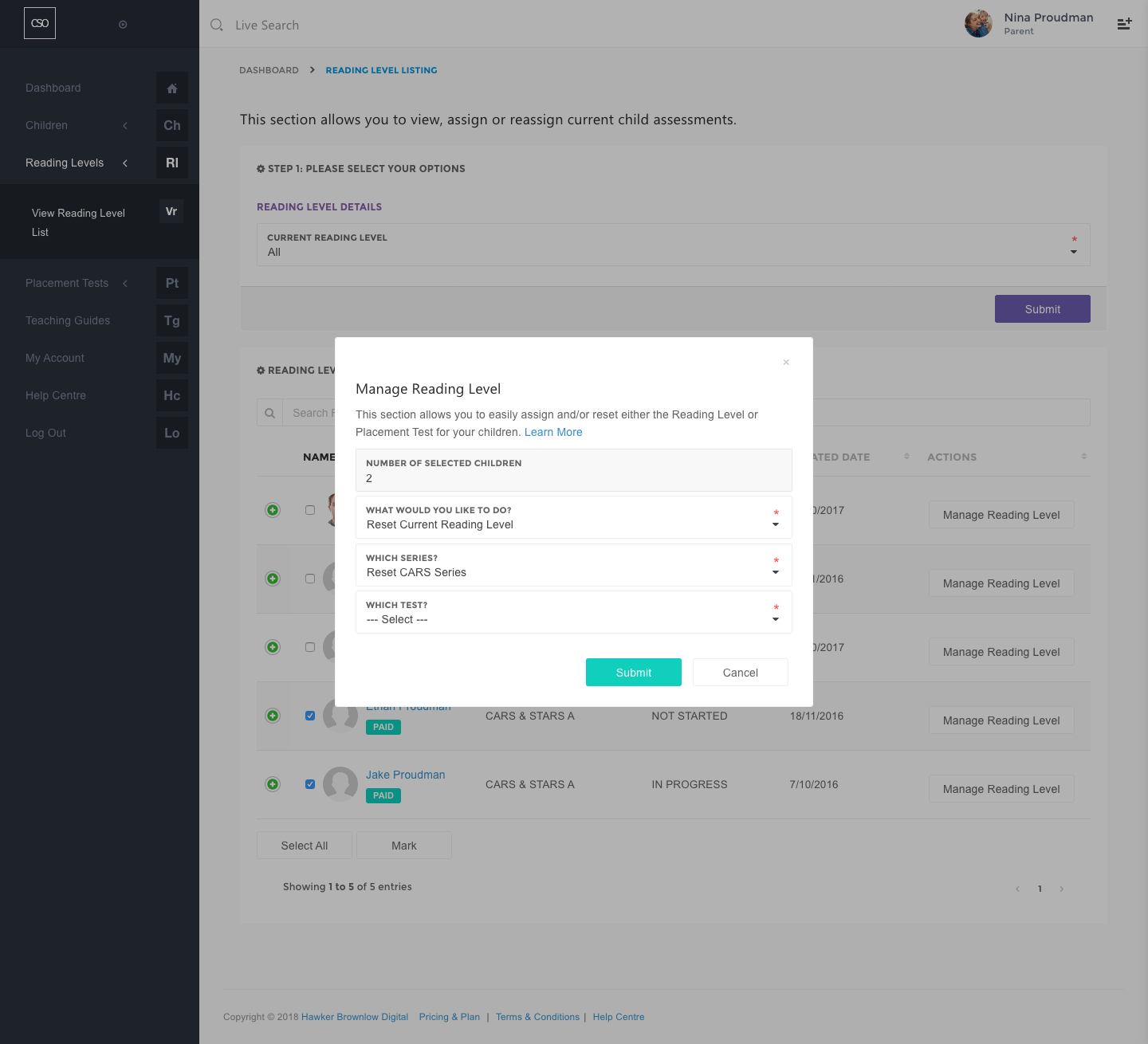Click Manage Reading Level for Jake Proudman

click(1001, 789)
